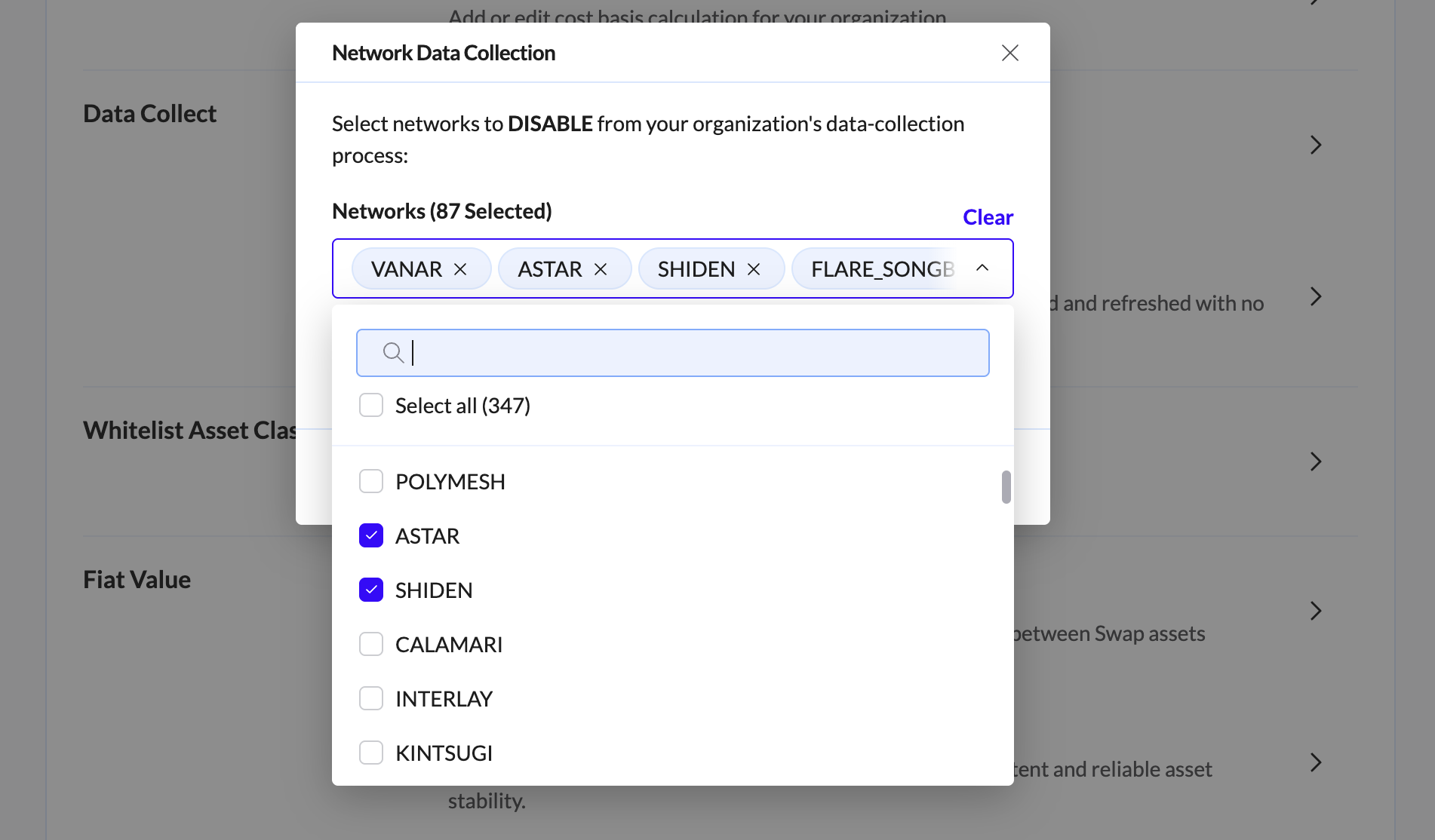Close the Network Data Collection dialog
Image resolution: width=1435 pixels, height=840 pixels.
1010,52
